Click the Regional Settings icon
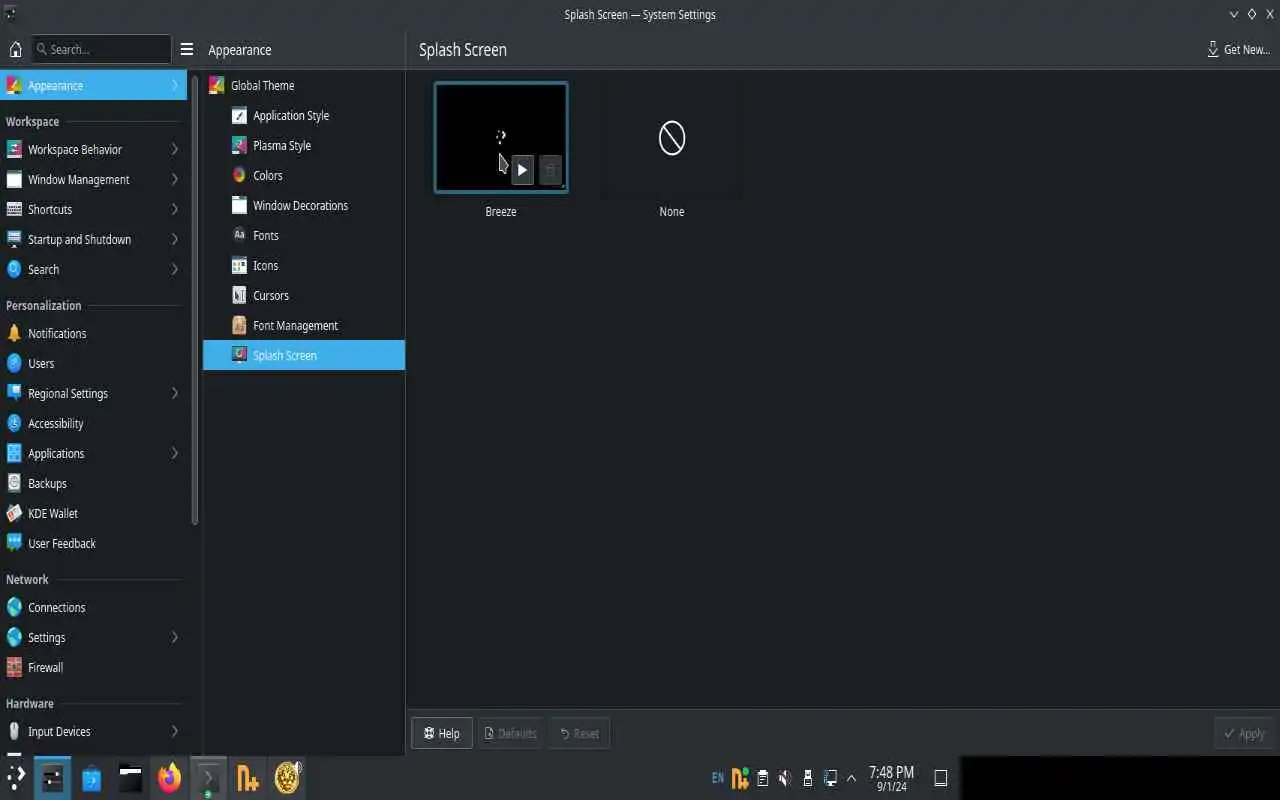This screenshot has width=1280, height=800. pyautogui.click(x=14, y=394)
